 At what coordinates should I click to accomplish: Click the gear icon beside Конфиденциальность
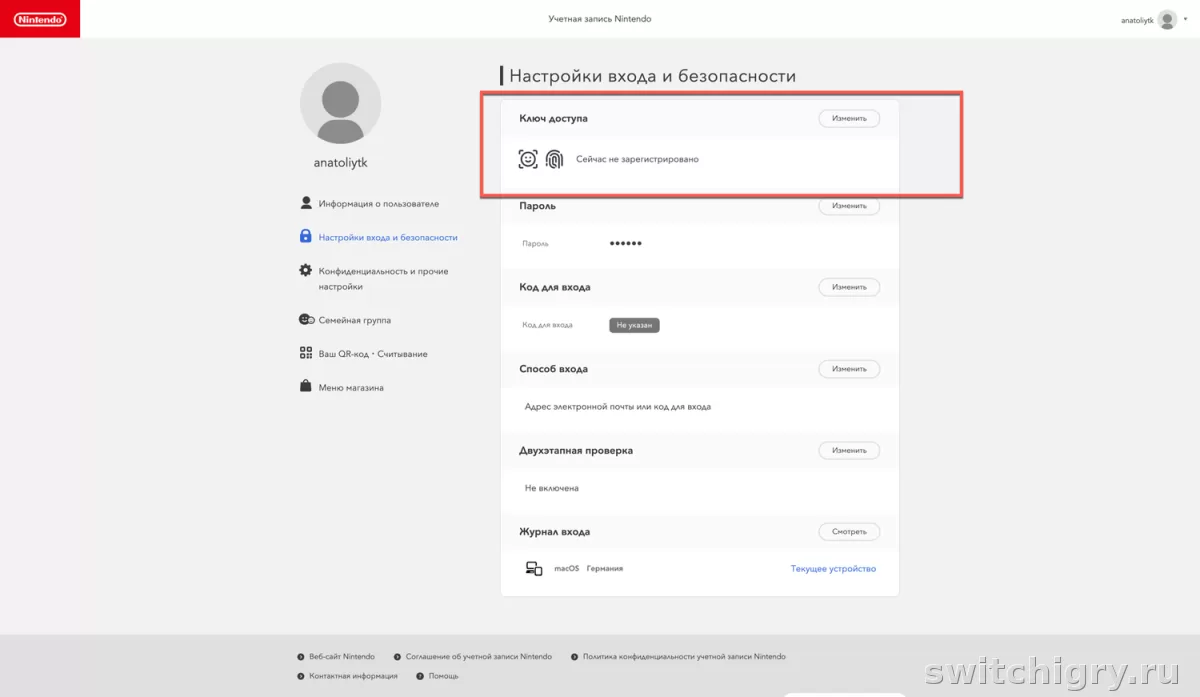point(304,270)
